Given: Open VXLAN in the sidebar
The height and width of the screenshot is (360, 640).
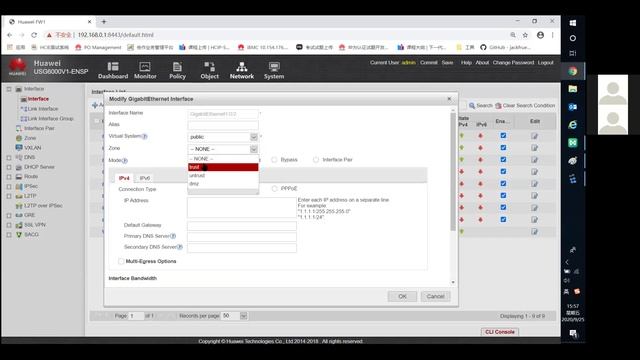Looking at the screenshot, I should tap(32, 148).
